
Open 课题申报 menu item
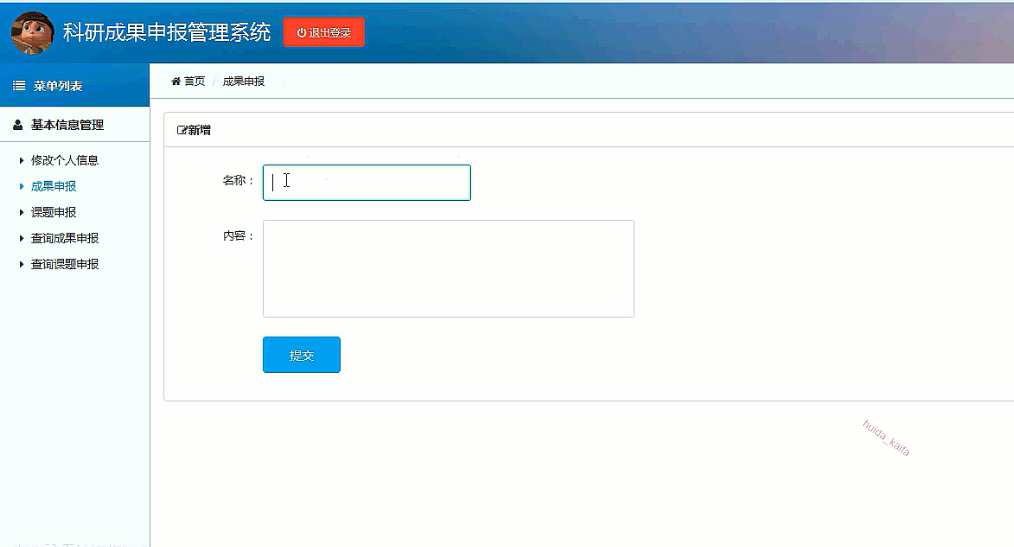(54, 212)
